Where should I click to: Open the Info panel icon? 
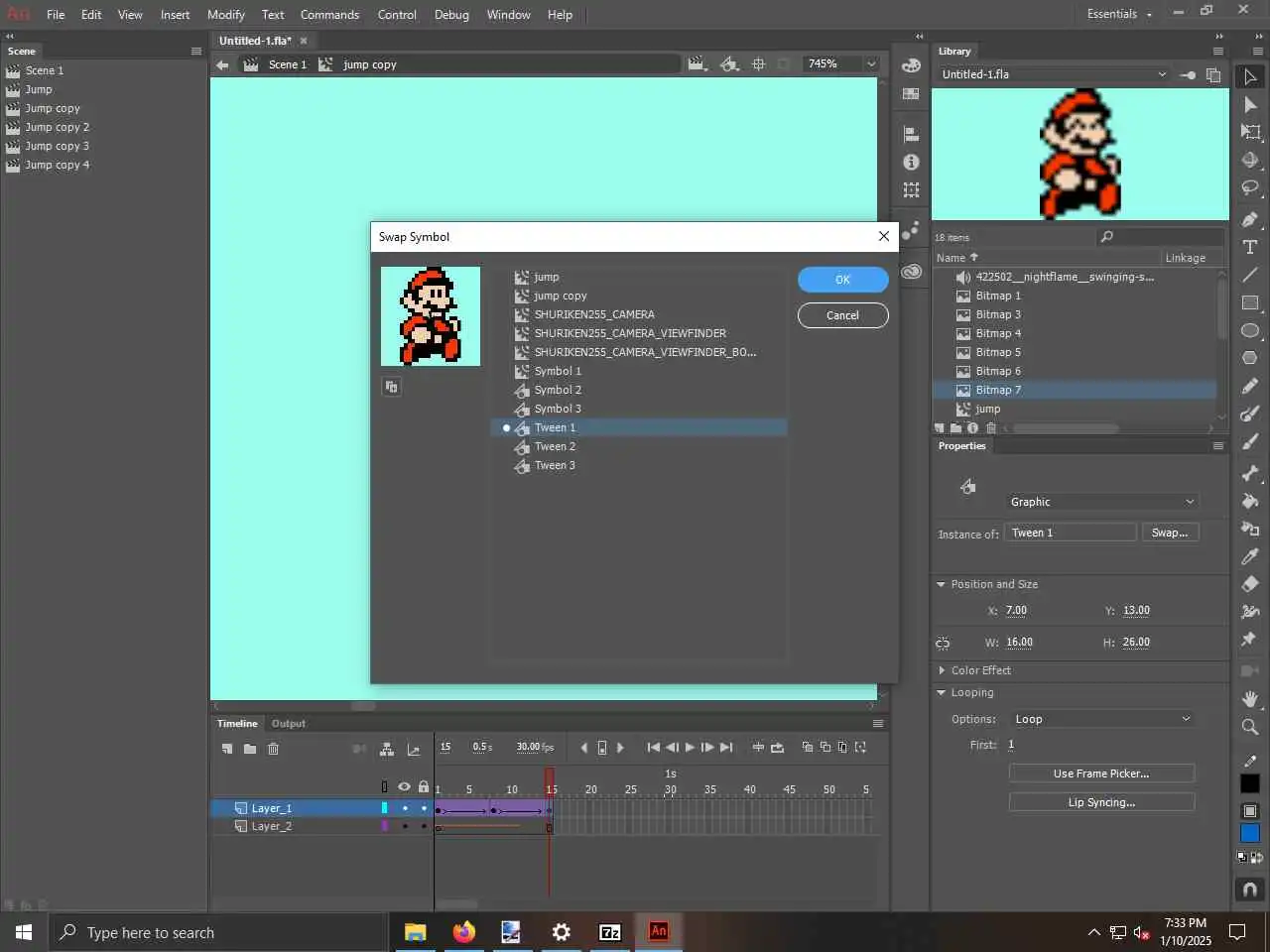click(x=911, y=162)
